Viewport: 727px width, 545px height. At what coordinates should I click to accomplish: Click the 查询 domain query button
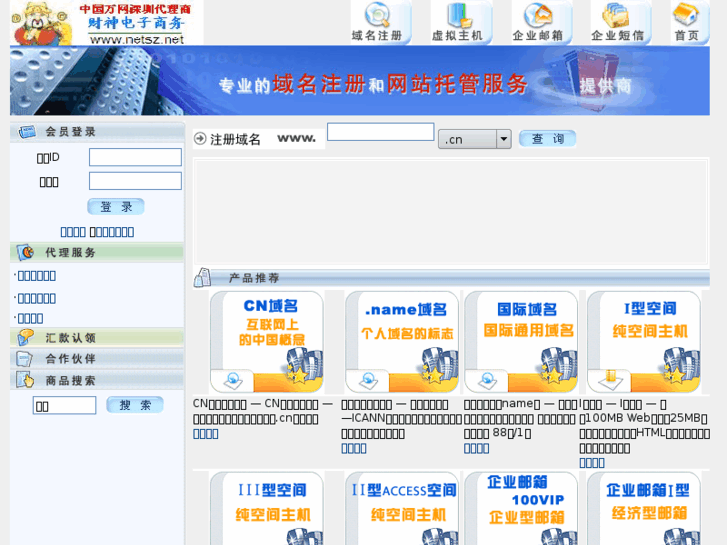click(x=548, y=139)
